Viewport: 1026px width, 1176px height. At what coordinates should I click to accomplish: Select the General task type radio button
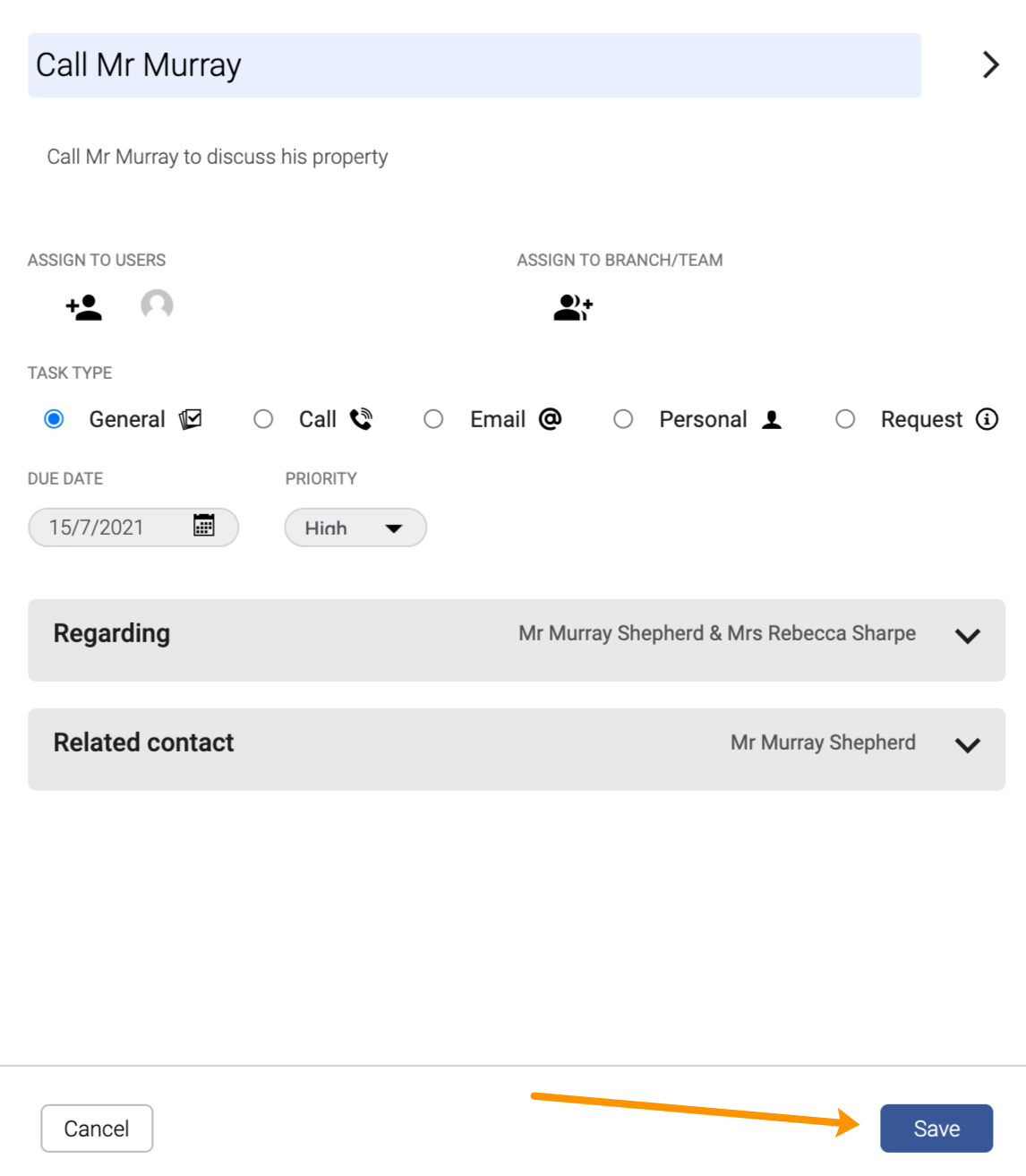[54, 419]
